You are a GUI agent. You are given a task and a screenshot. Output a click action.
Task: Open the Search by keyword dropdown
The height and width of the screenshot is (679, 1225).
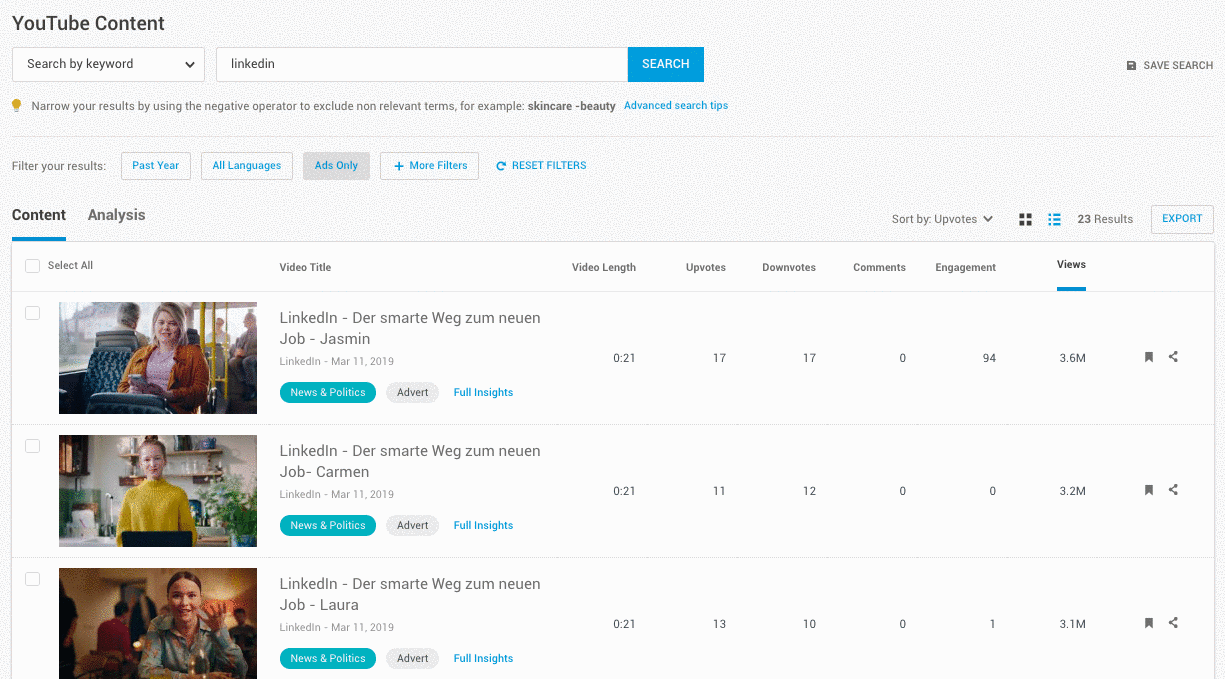108,64
